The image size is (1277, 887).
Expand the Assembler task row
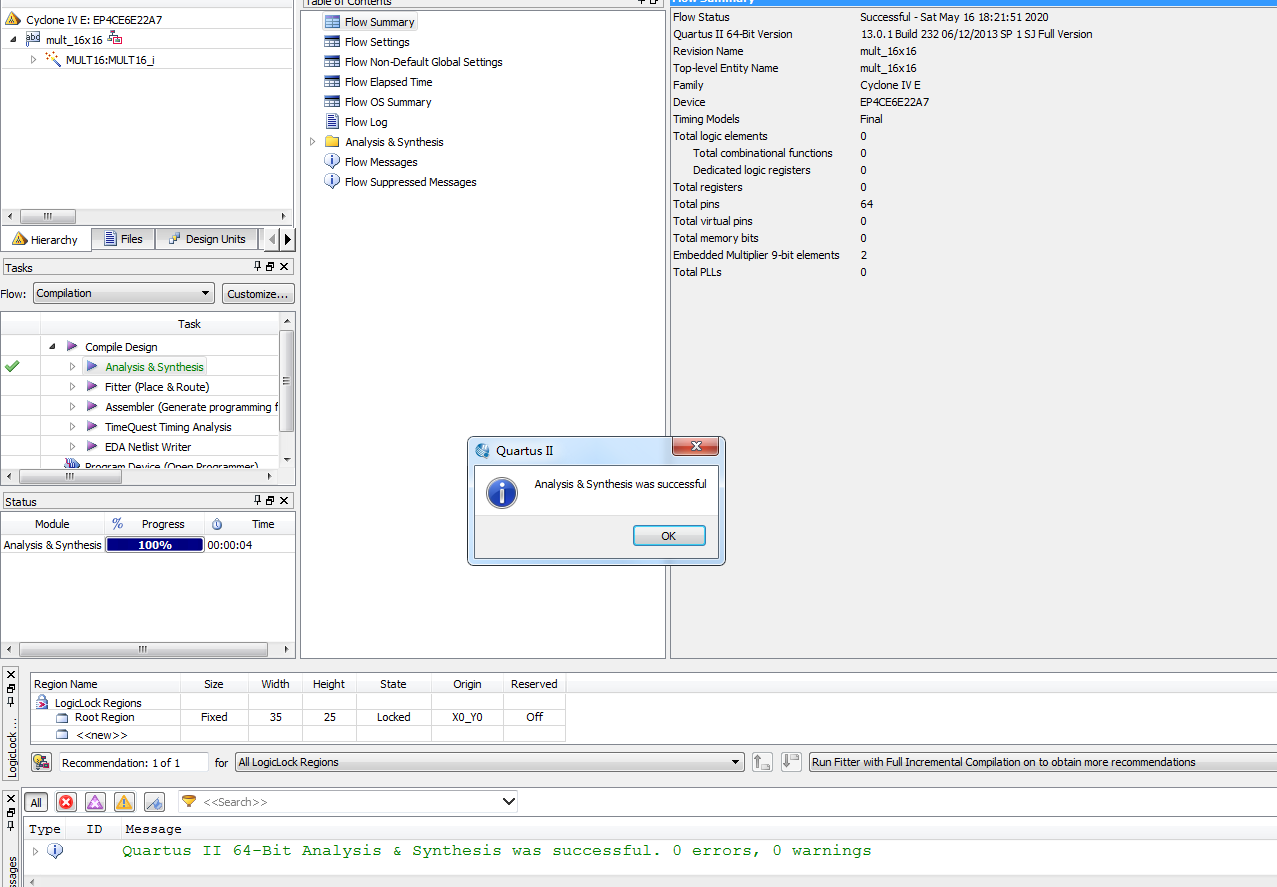72,407
